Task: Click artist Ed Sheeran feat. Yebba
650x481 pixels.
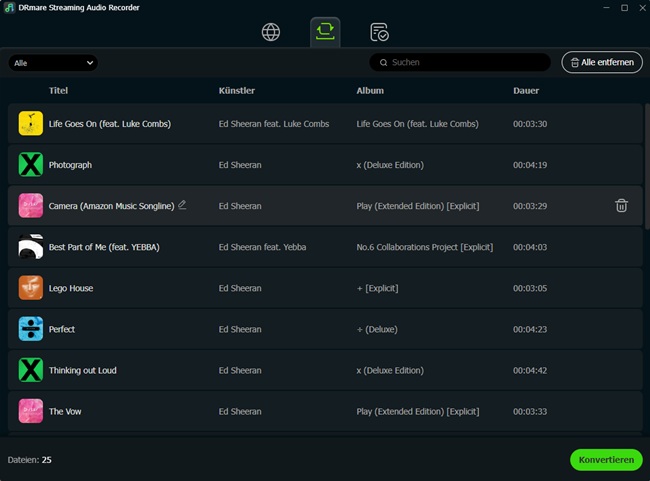Action: 262,247
